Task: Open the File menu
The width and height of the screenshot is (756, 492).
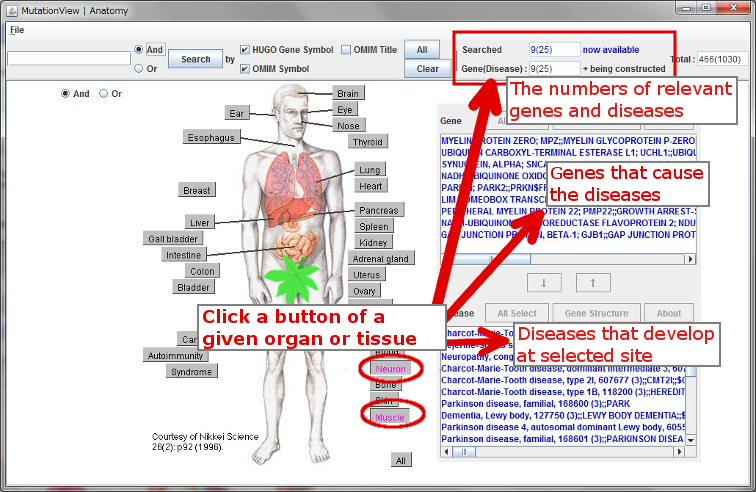Action: coord(17,30)
